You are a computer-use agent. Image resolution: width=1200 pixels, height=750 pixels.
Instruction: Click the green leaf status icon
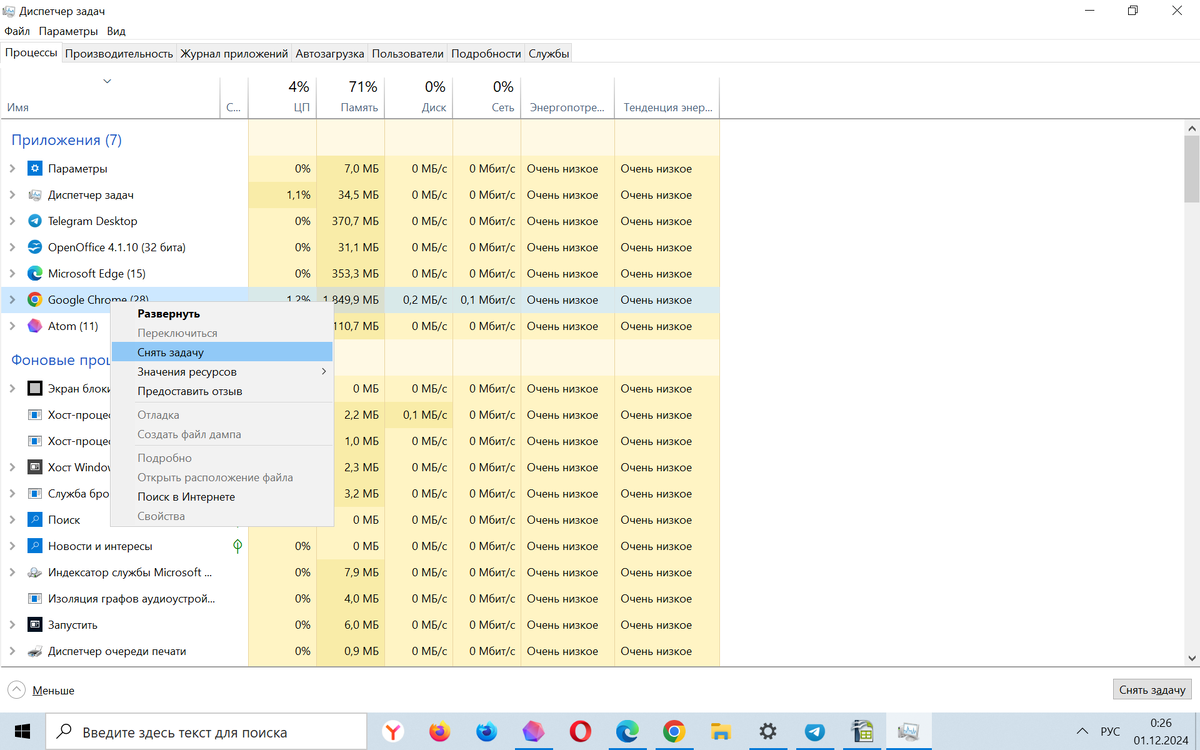[237, 546]
